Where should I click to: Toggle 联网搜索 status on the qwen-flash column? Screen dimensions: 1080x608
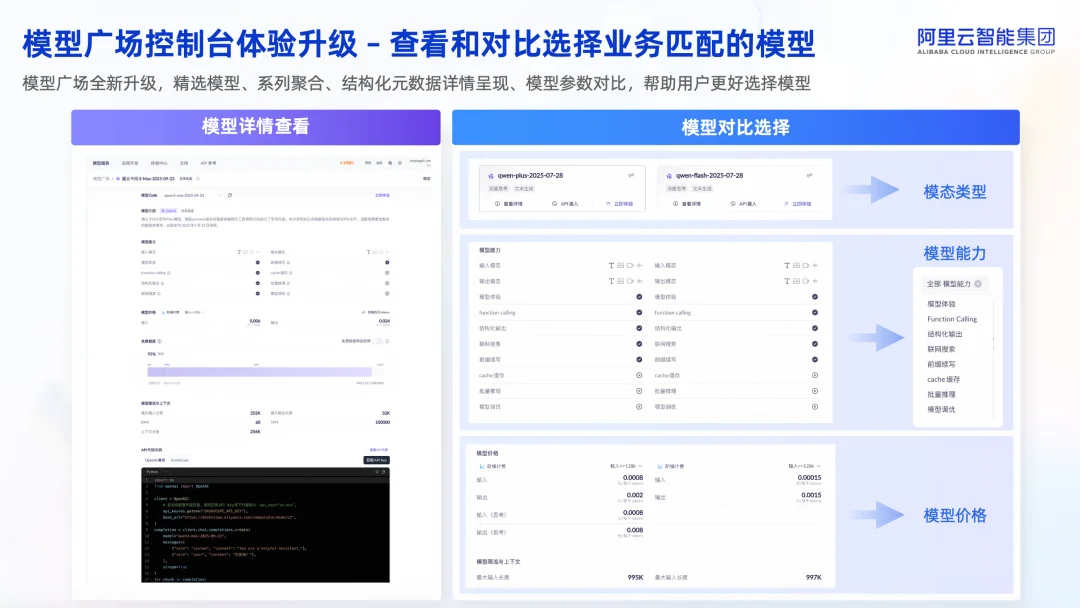point(813,343)
